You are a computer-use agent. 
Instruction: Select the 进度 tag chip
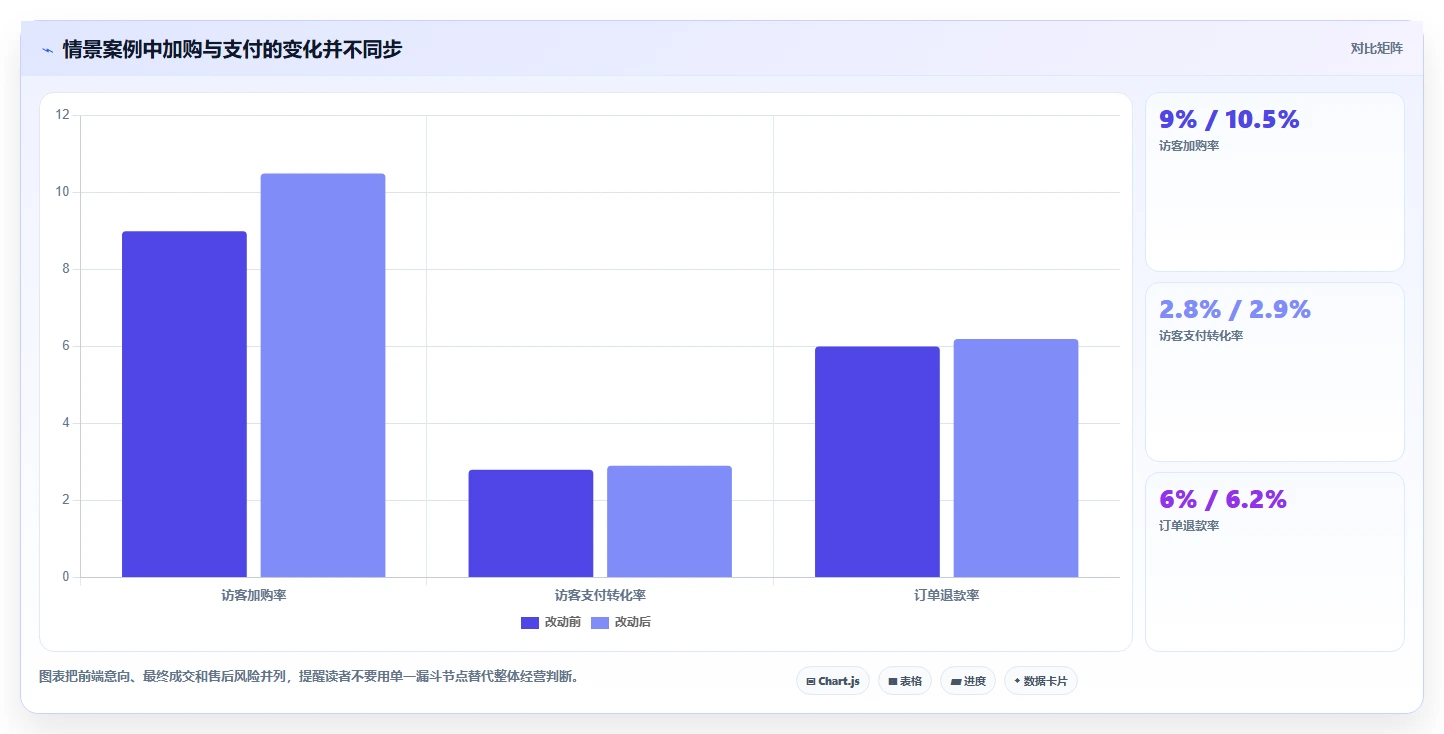tap(967, 681)
